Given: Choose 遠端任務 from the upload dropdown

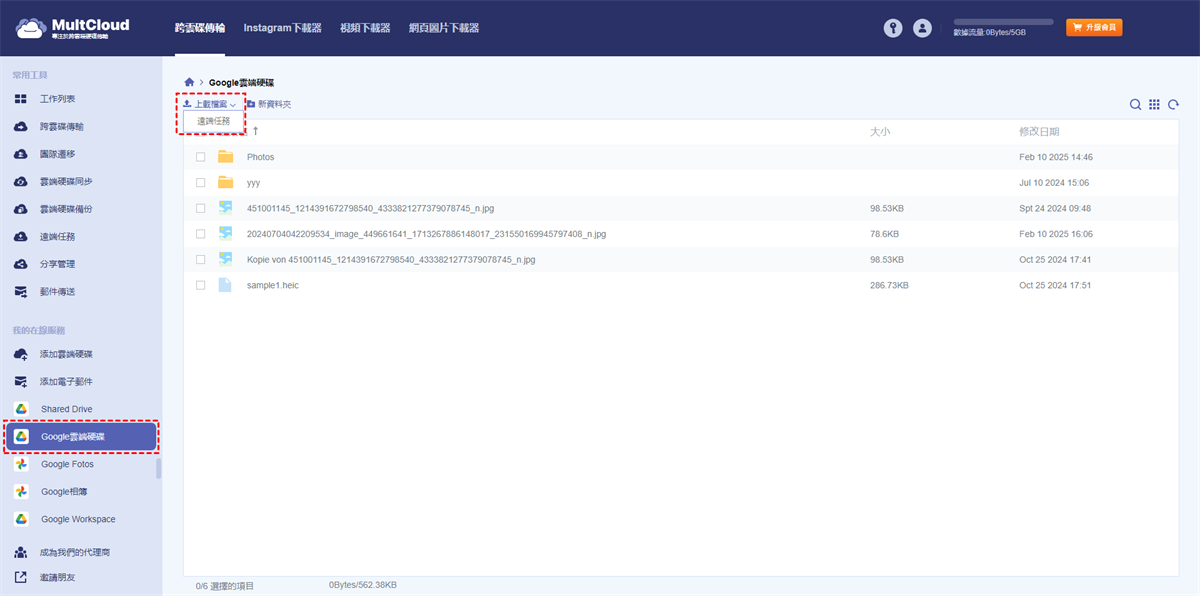Looking at the screenshot, I should pos(213,121).
